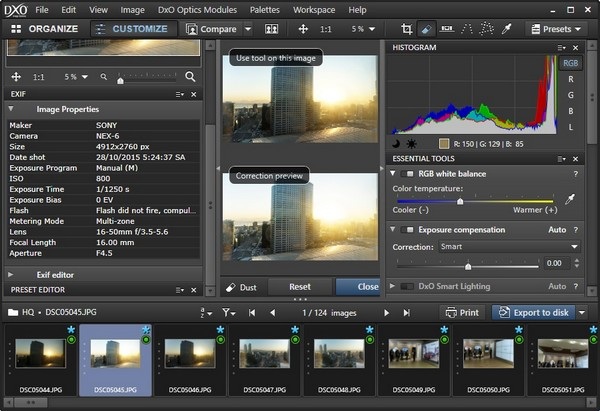
Task: Select the Multi-point color balance tool
Action: point(486,29)
